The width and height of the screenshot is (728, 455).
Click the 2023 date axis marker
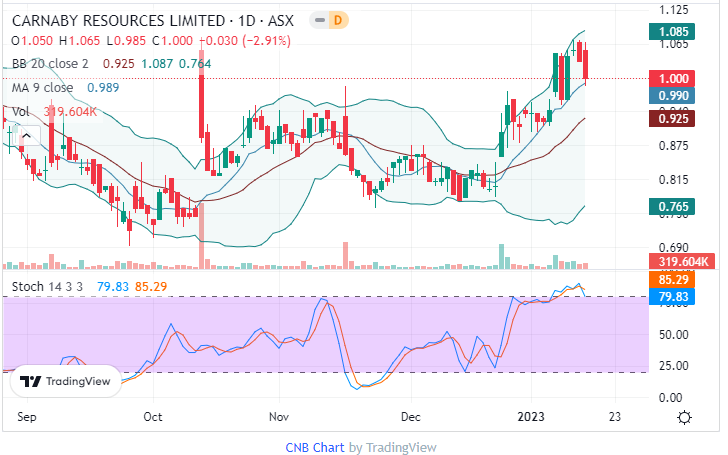[x=530, y=417]
